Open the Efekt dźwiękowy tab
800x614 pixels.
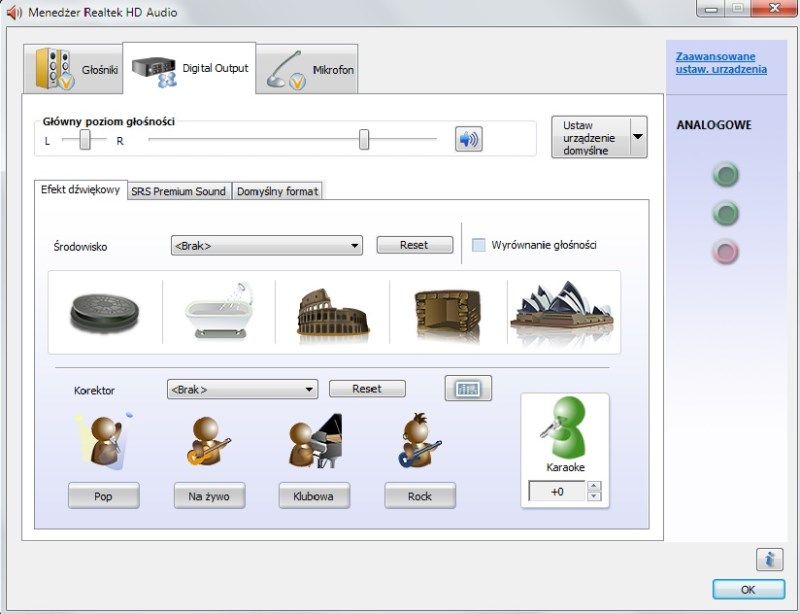81,190
